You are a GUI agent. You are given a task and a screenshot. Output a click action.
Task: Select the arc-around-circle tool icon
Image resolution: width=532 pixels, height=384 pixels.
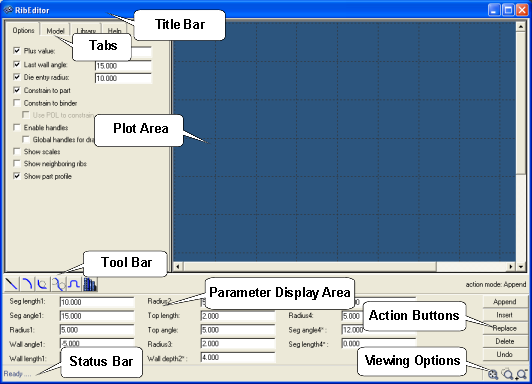pyautogui.click(x=42, y=284)
